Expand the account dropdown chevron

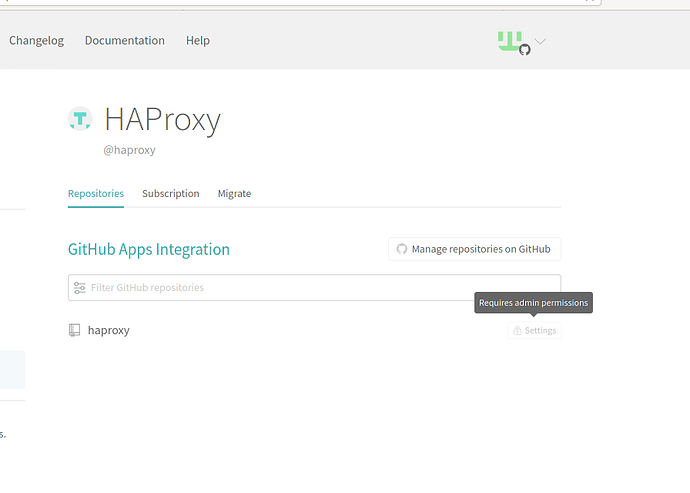click(x=540, y=41)
